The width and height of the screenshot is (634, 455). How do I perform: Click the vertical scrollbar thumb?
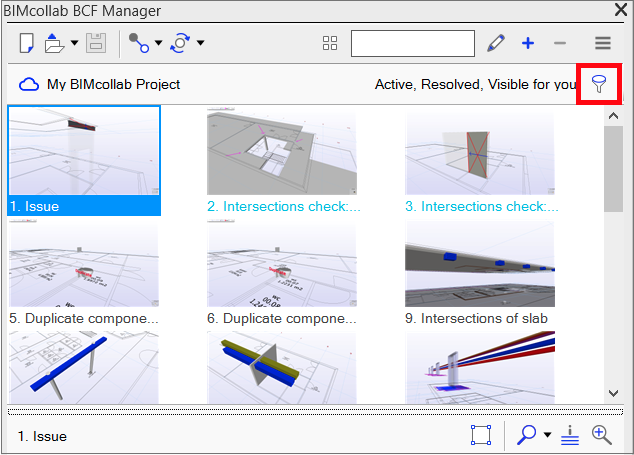coord(613,169)
